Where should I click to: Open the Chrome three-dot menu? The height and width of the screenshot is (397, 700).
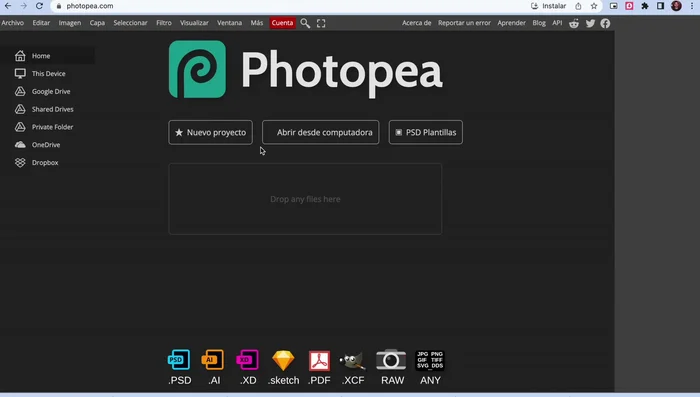[x=692, y=6]
